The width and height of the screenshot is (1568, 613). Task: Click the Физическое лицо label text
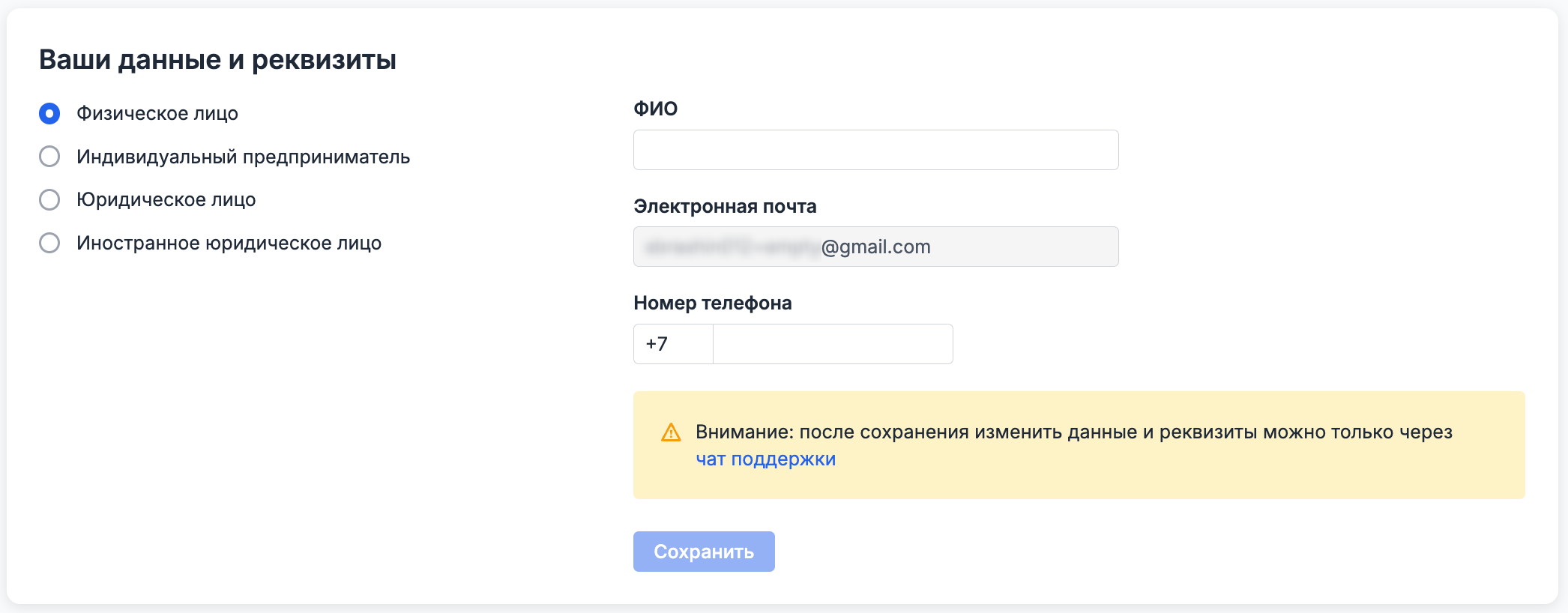[157, 114]
